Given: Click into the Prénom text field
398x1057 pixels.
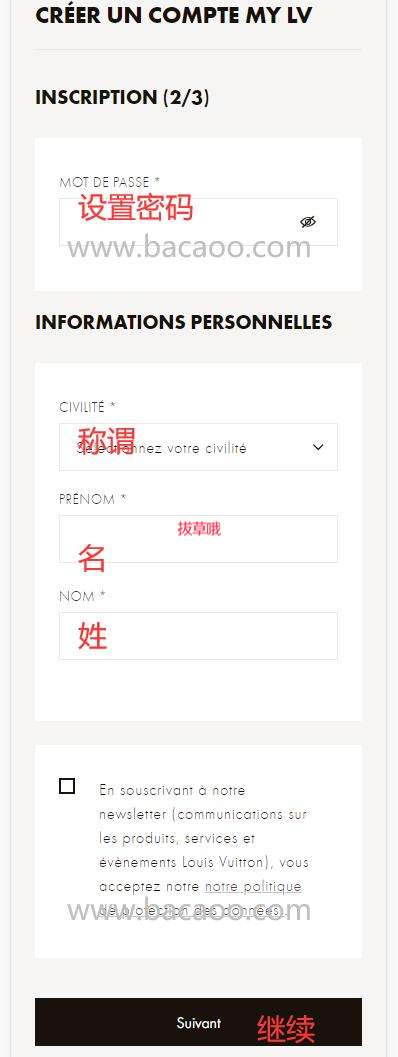Looking at the screenshot, I should click(x=198, y=539).
